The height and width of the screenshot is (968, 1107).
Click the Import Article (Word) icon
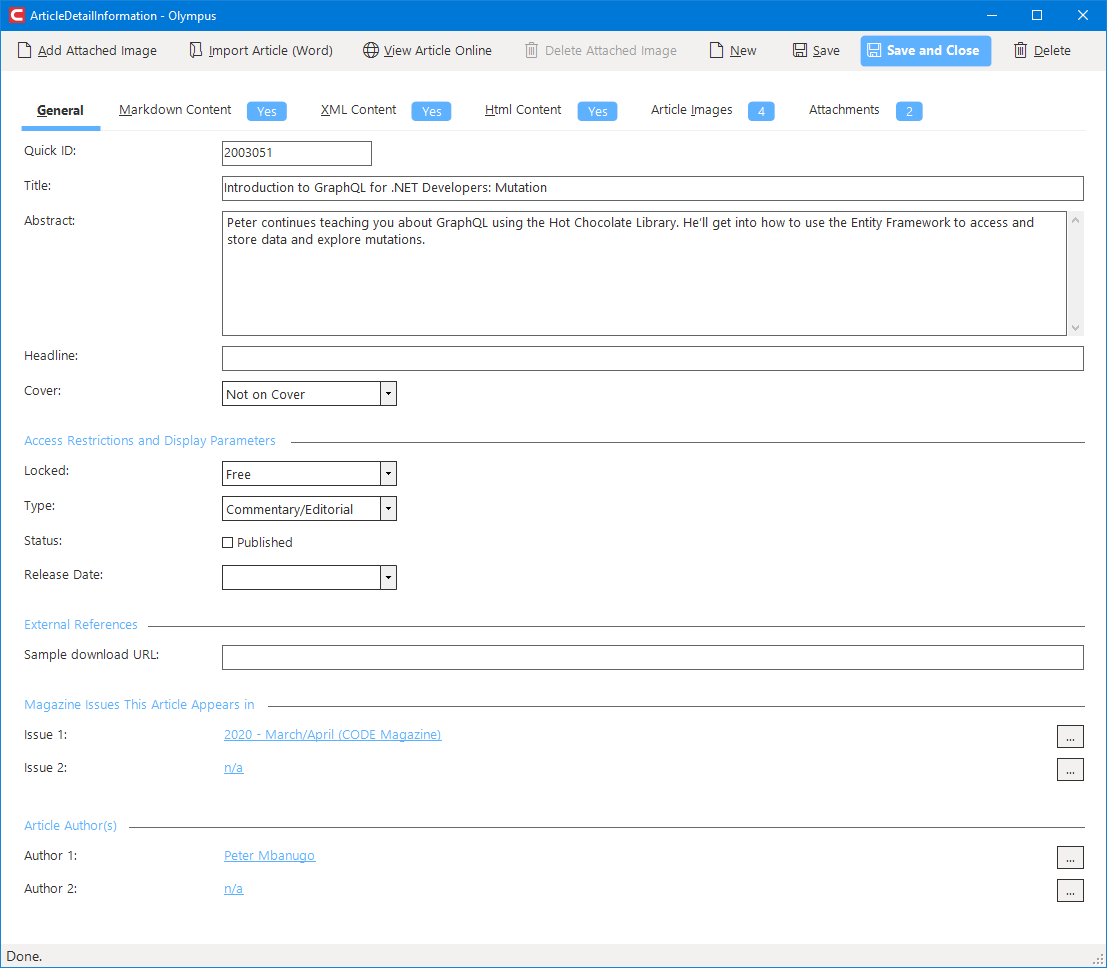pos(196,50)
